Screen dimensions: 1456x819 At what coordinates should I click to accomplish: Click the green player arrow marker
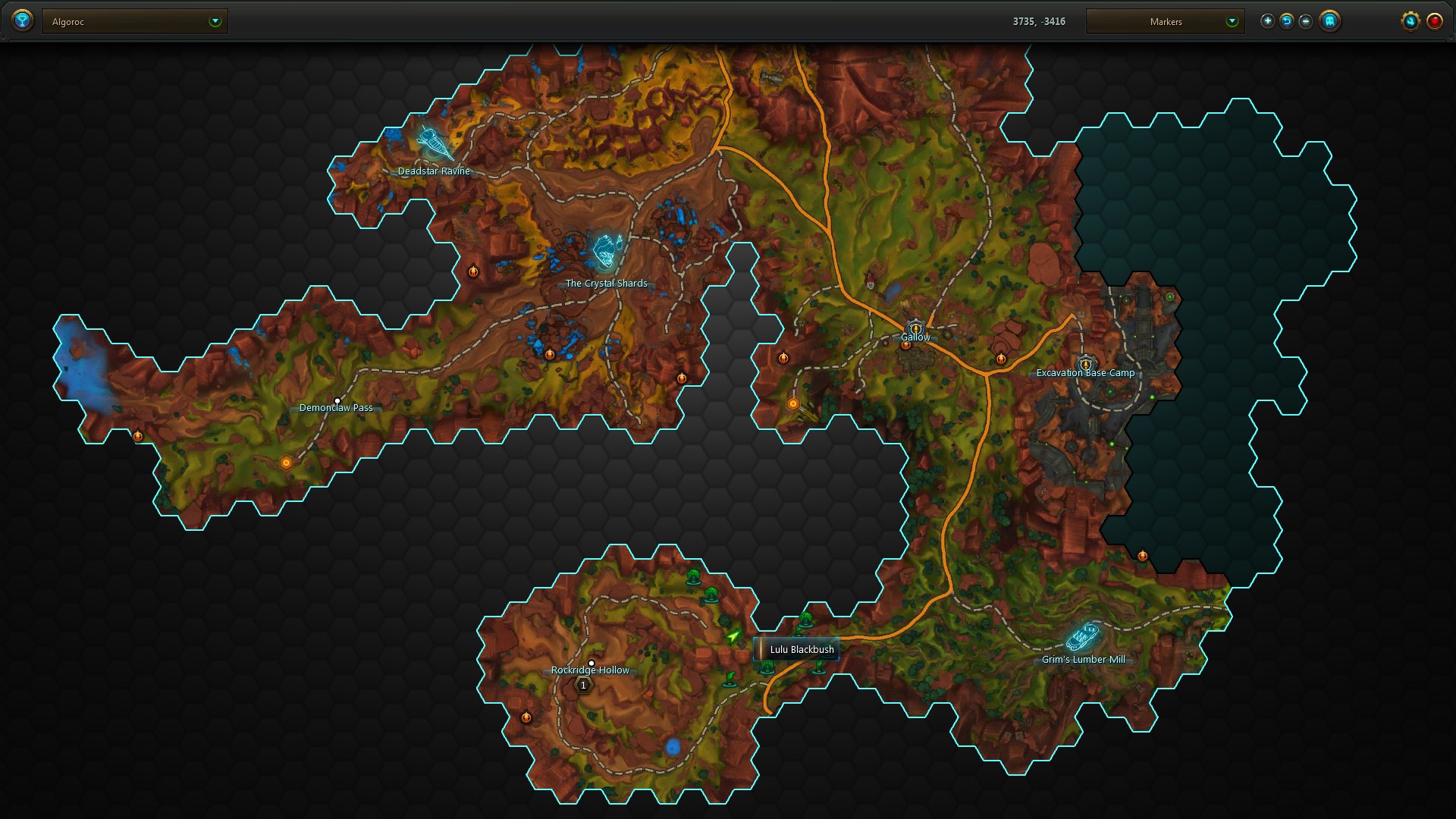pos(733,636)
